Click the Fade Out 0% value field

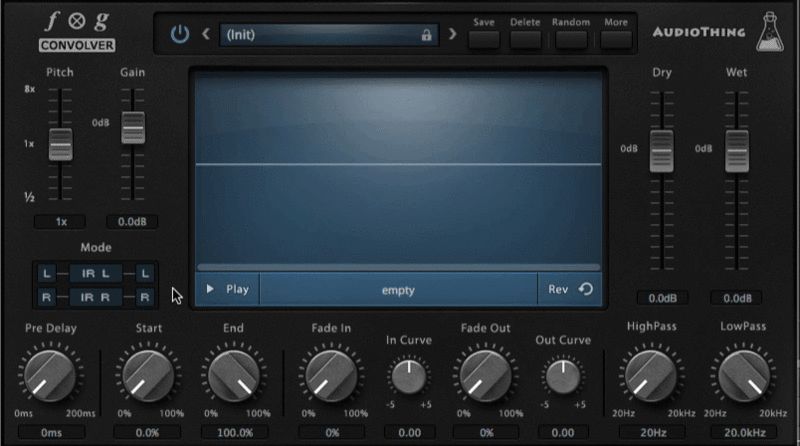[486, 433]
